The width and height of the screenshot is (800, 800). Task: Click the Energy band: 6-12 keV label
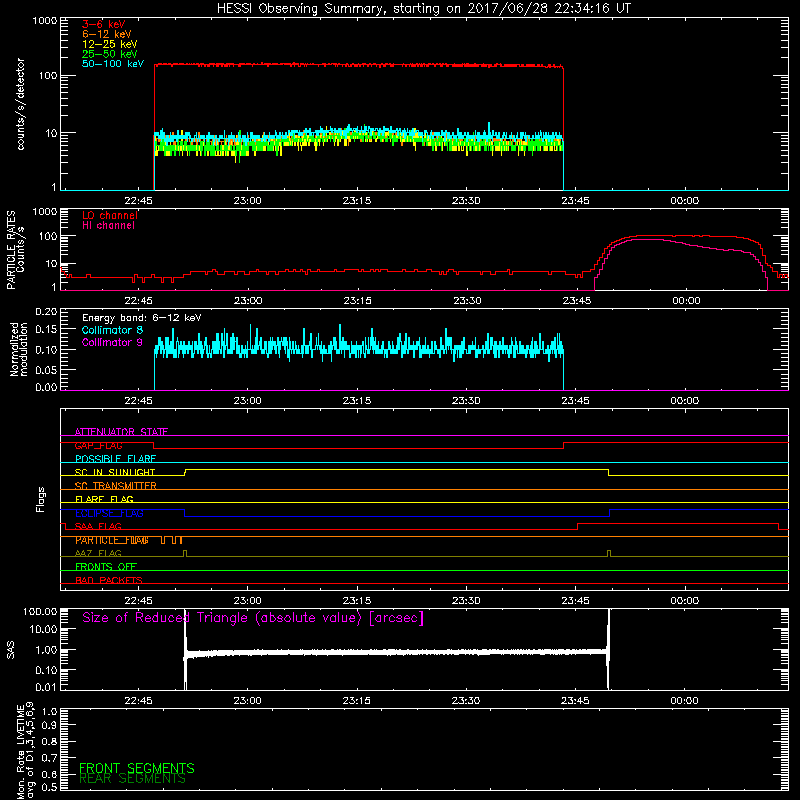[x=142, y=318]
